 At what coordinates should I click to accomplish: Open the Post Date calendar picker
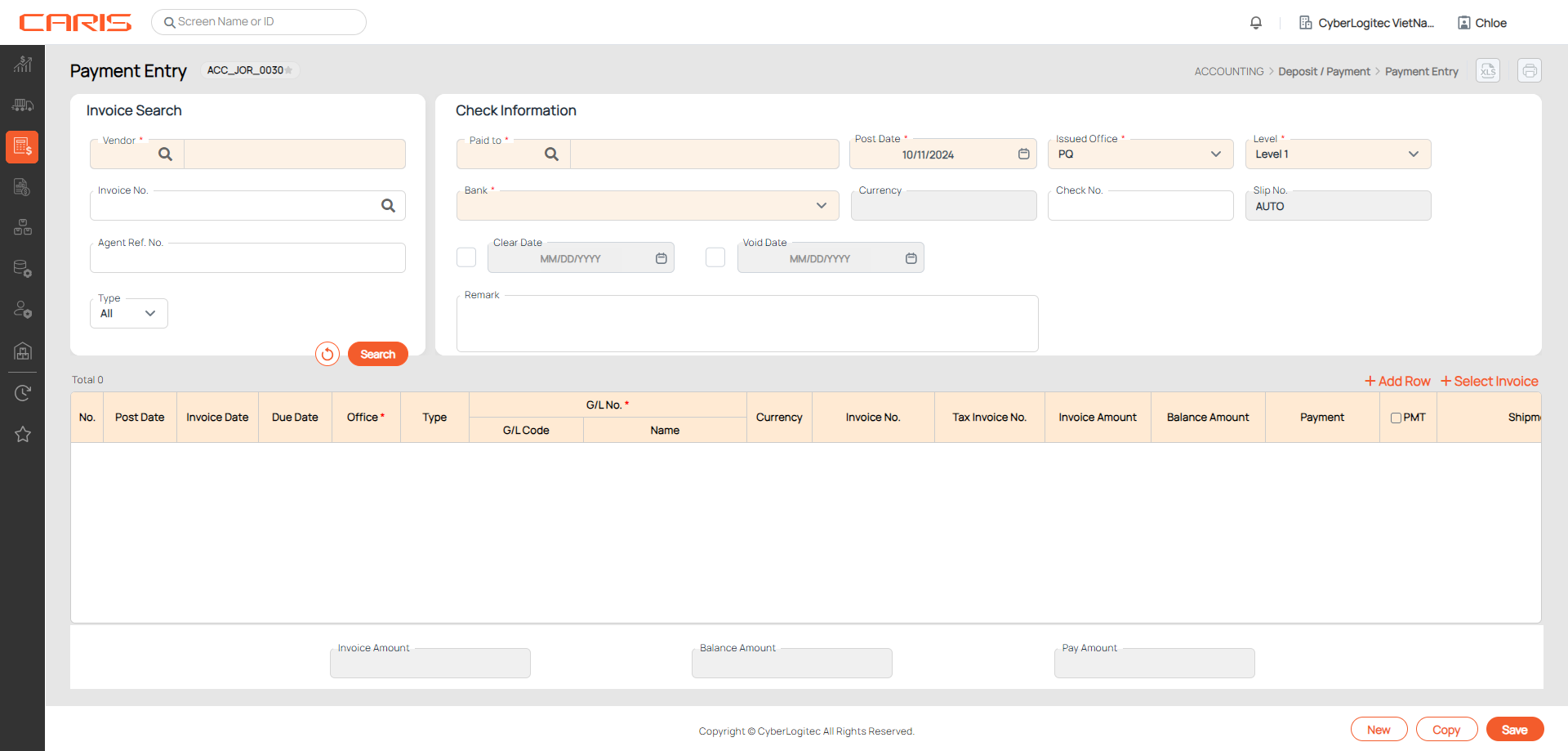tap(1023, 154)
